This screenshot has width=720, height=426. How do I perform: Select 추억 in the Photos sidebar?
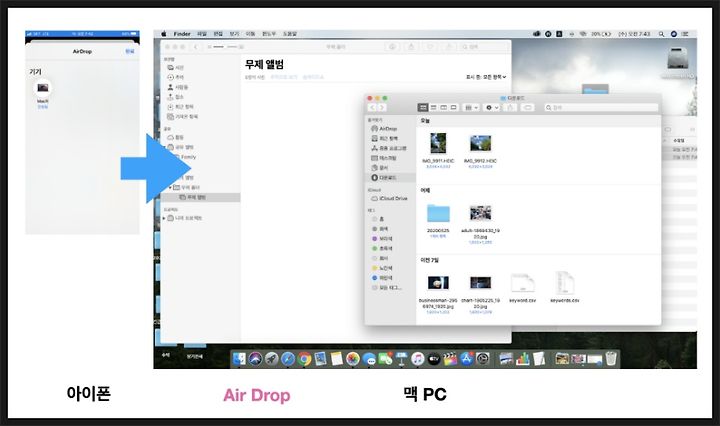pos(176,77)
